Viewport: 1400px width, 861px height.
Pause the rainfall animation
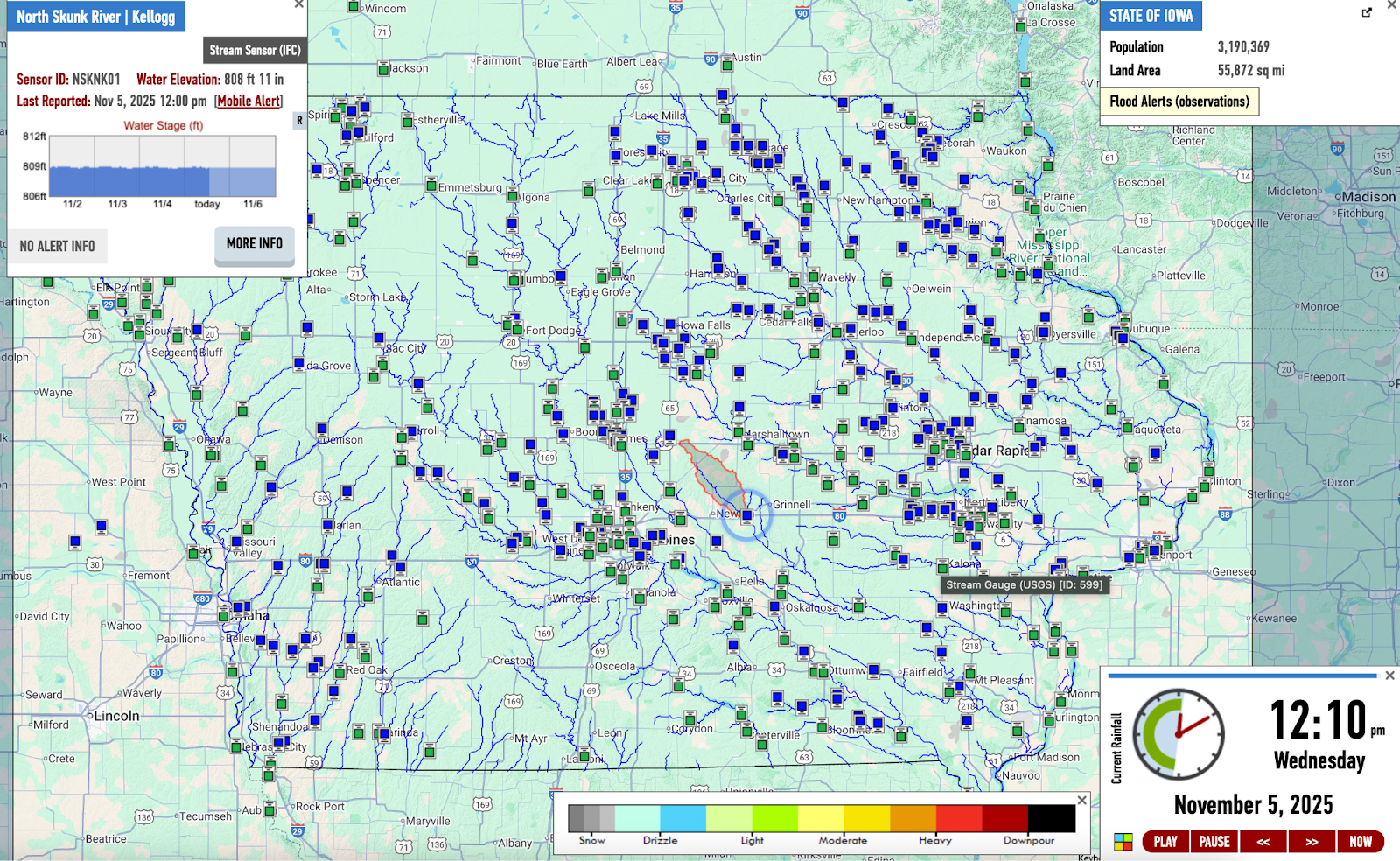[x=1214, y=842]
